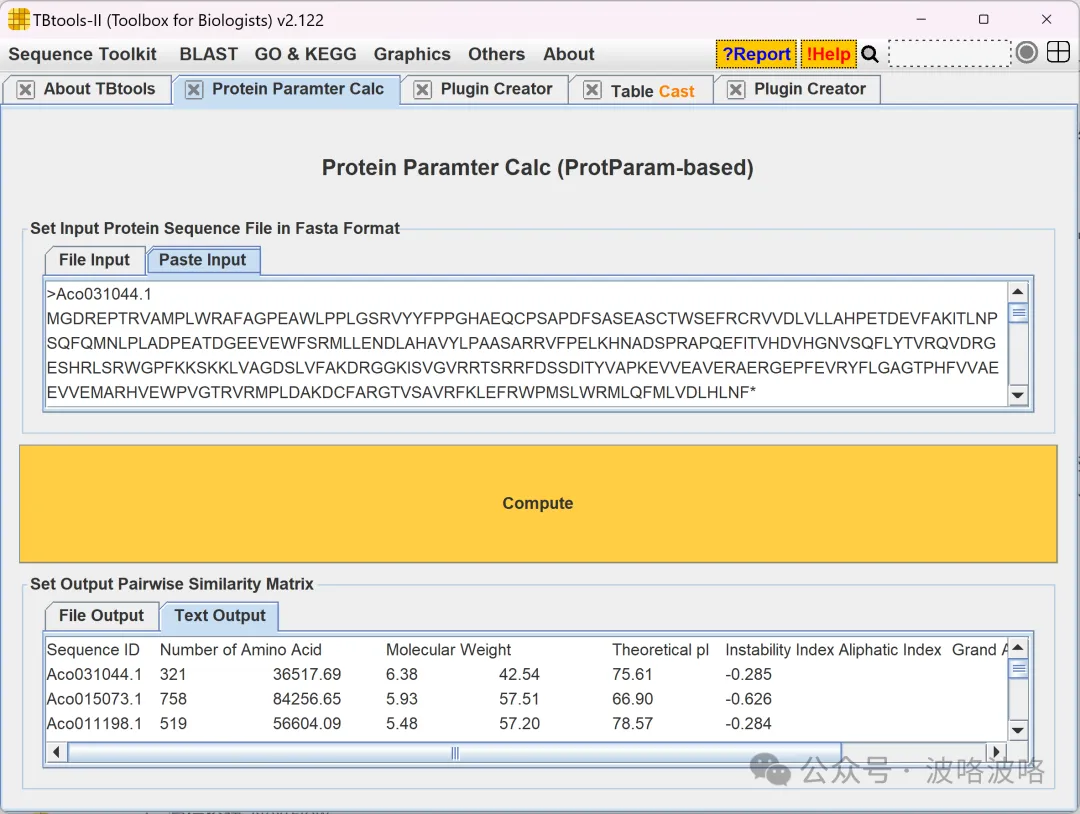Click the output table scroll up arrow

coord(1018,647)
